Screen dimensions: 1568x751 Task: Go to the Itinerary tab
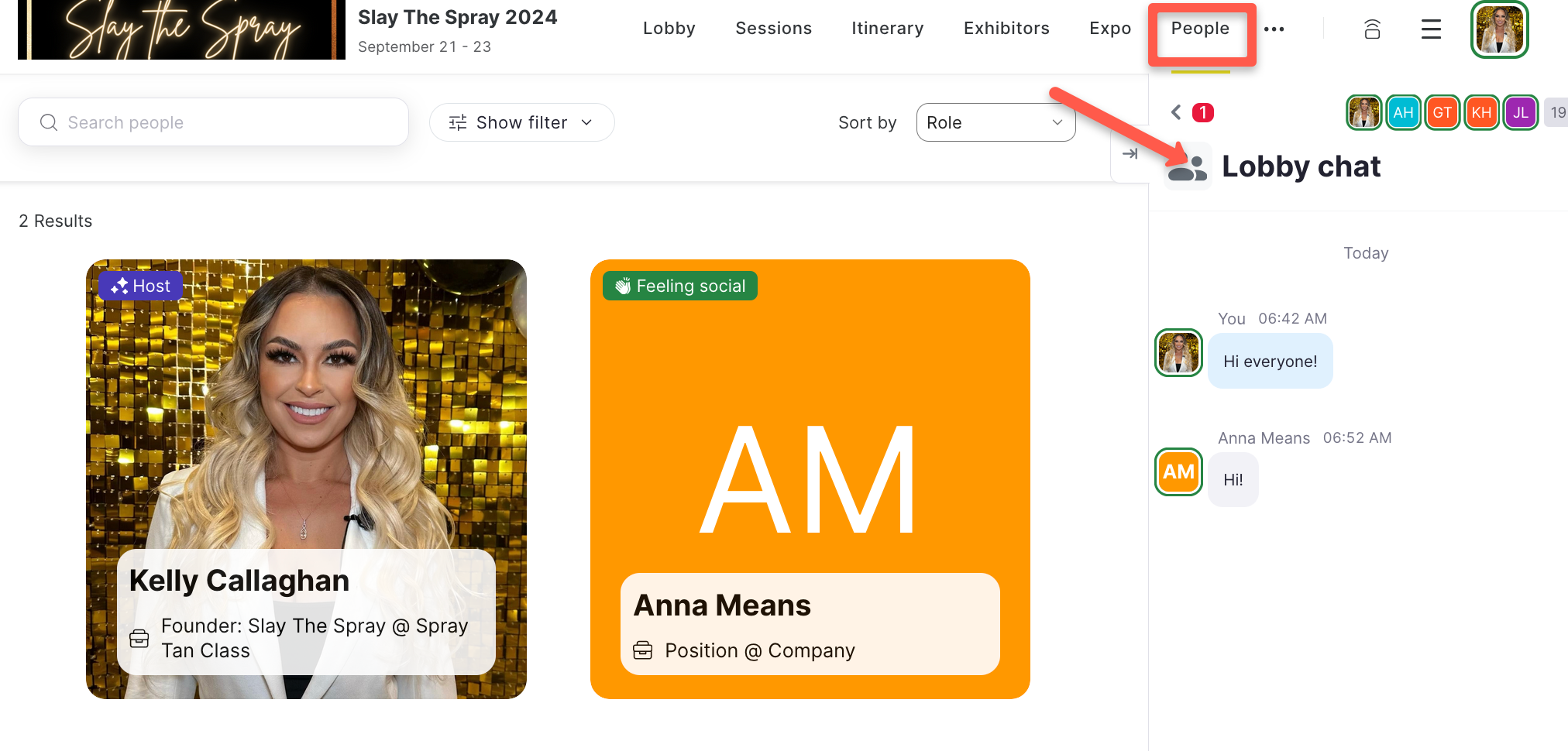tap(887, 29)
